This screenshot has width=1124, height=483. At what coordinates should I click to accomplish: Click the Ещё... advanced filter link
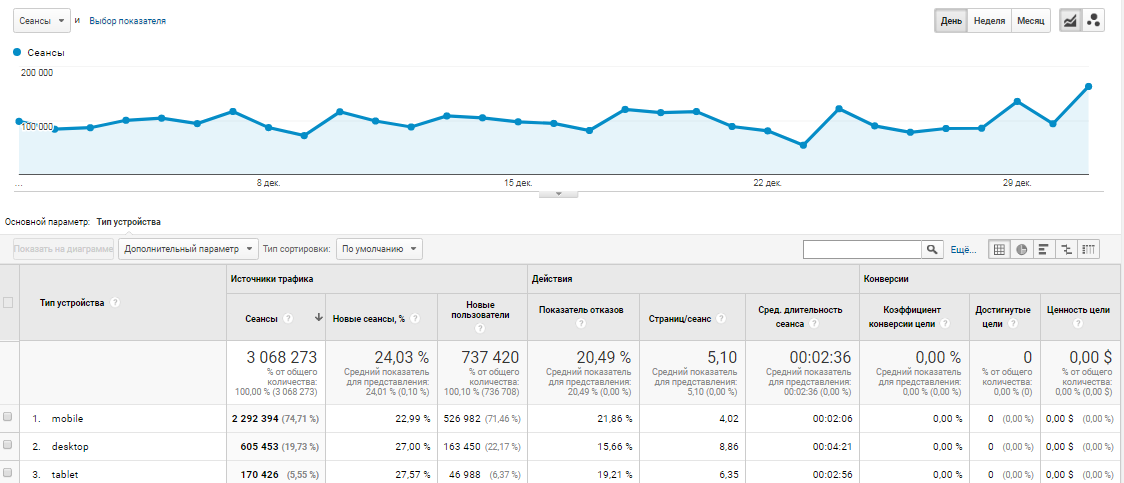[x=962, y=249]
